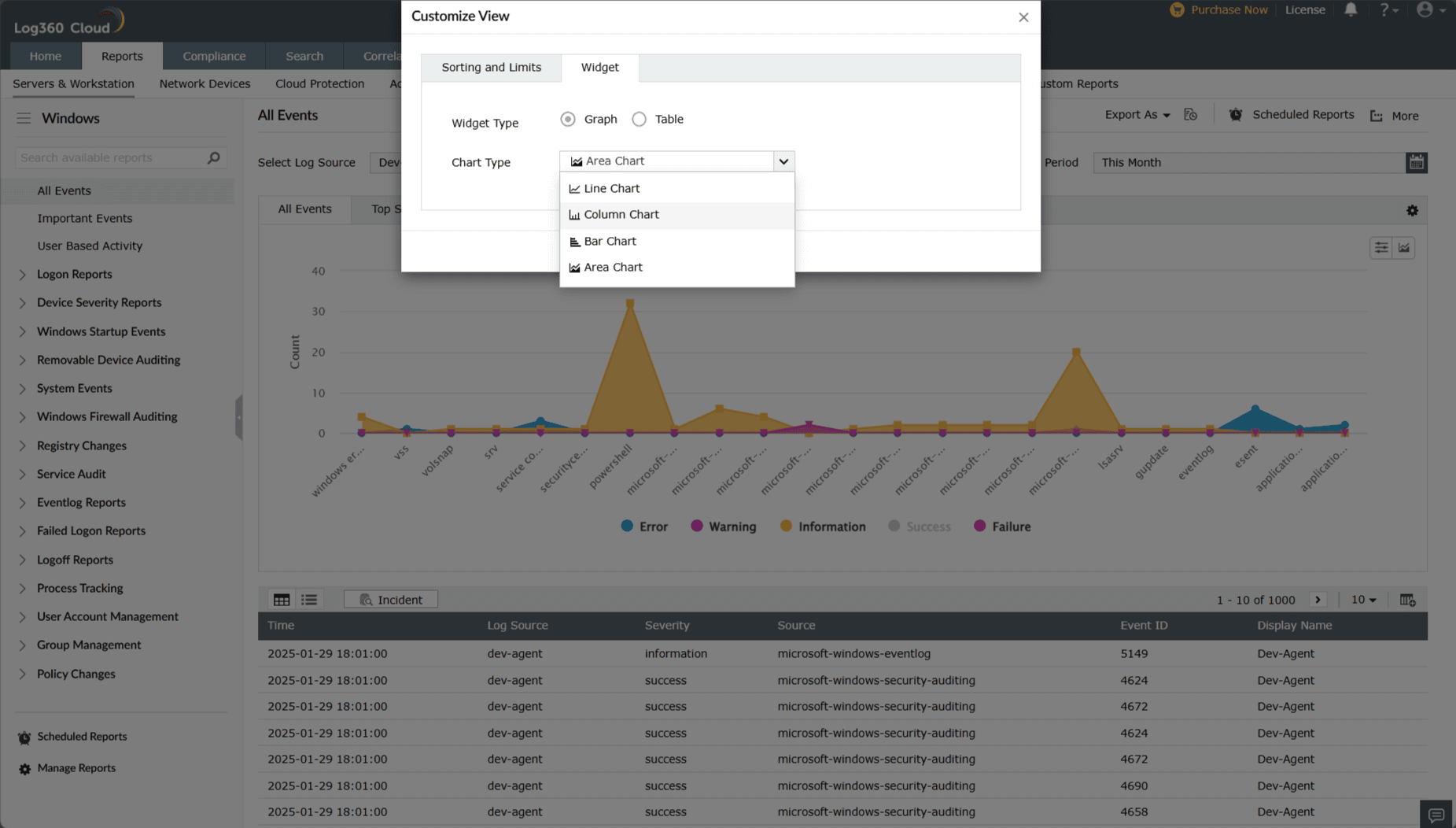Click the add column icon above the table
This screenshot has height=828, width=1456.
(1407, 599)
